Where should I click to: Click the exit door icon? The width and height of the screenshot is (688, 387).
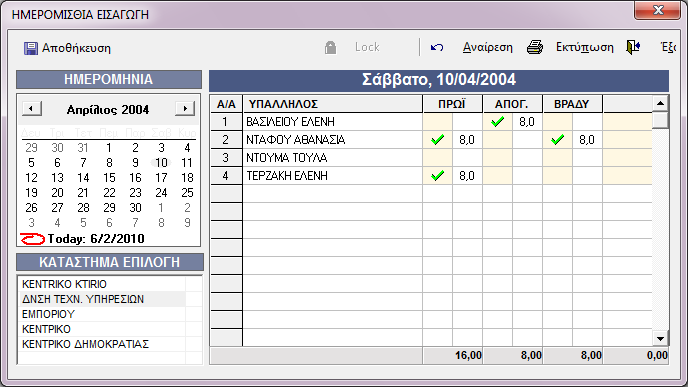pyautogui.click(x=633, y=47)
